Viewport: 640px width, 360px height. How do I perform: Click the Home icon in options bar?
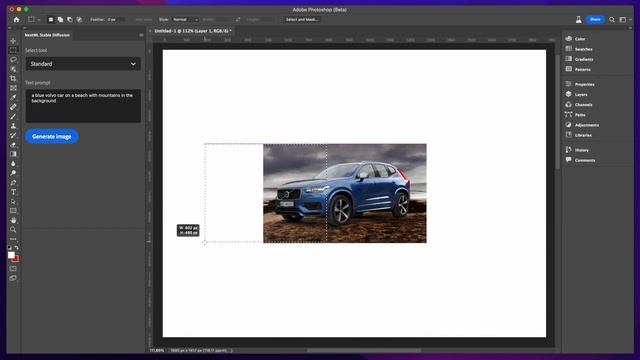click(16, 19)
